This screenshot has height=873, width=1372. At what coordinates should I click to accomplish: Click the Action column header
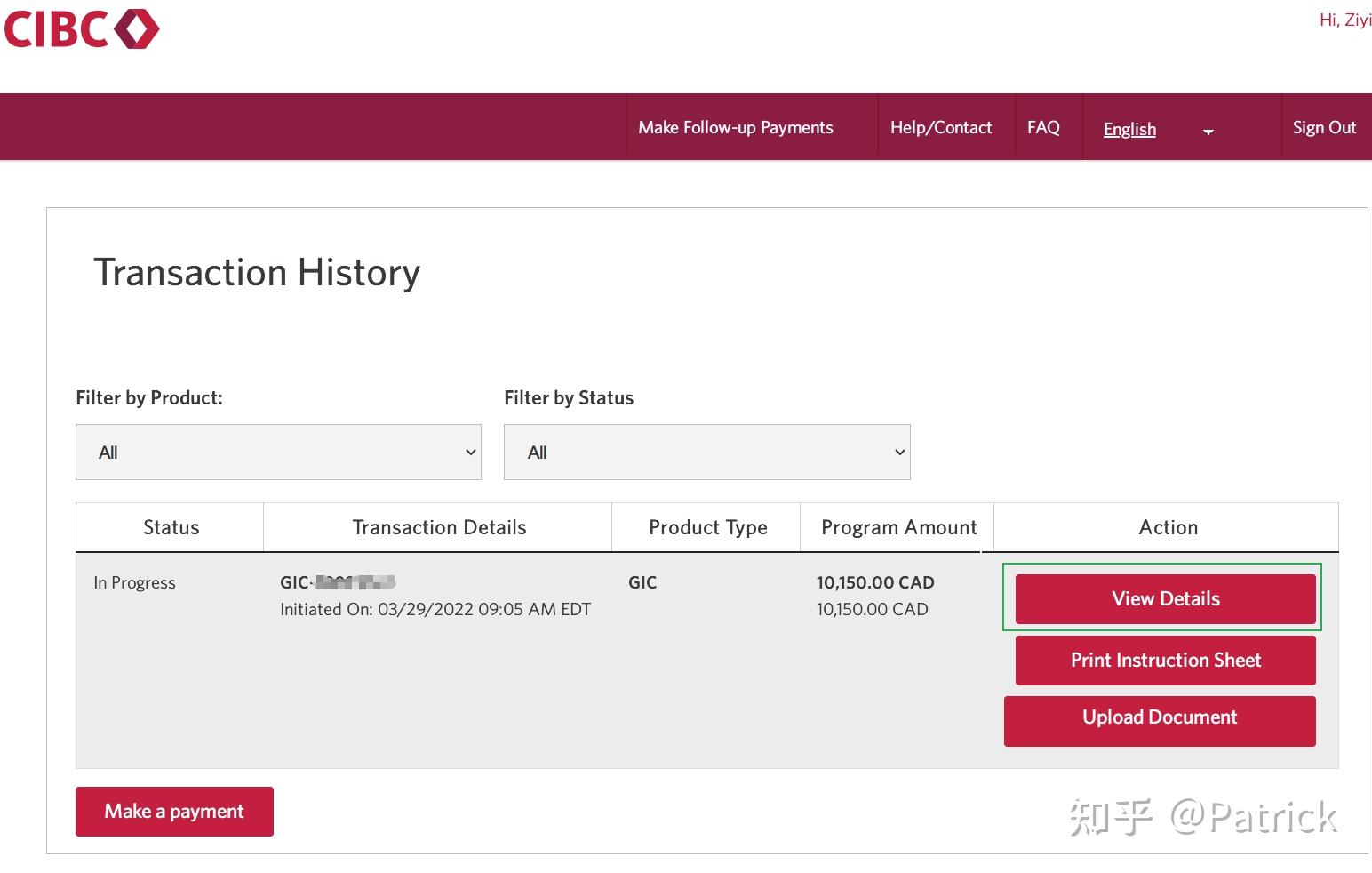click(x=1168, y=528)
